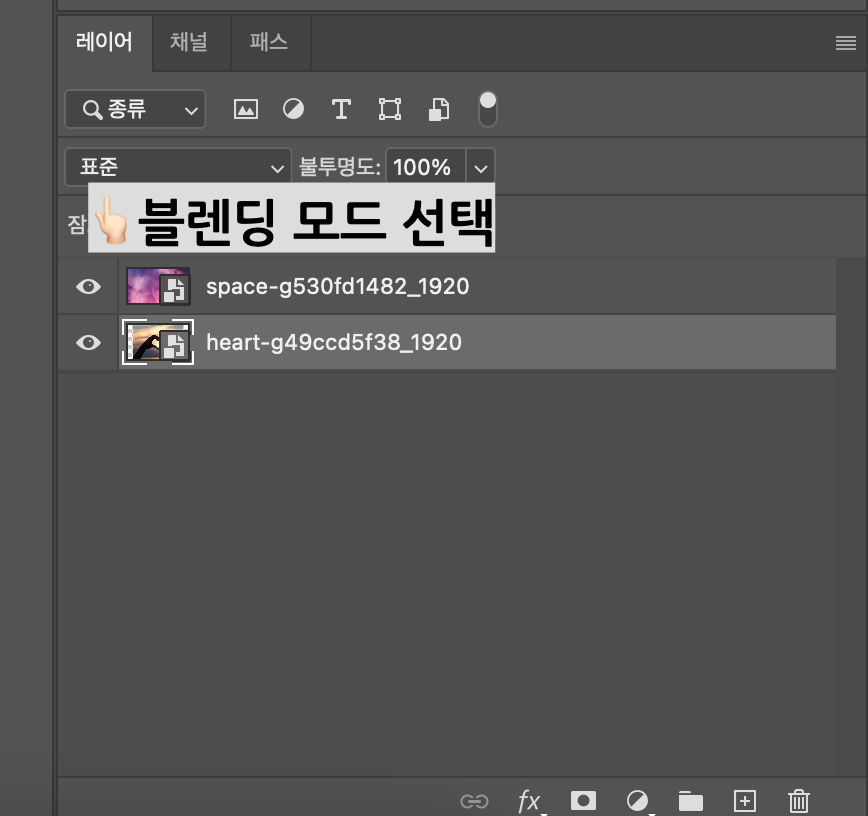Open the blending mode dropdown showing 표준

tap(177, 167)
